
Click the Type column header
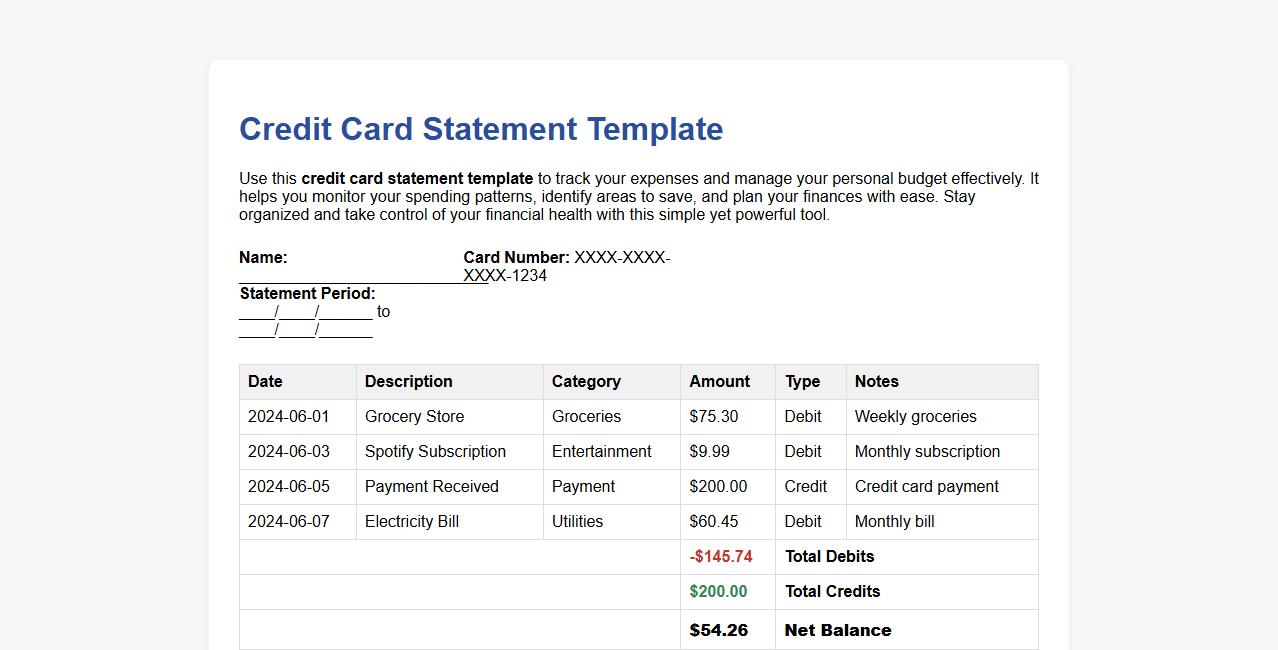802,381
